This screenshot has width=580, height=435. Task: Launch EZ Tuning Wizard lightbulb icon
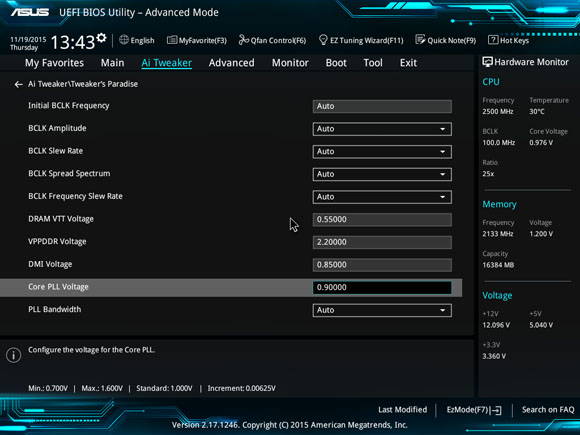point(323,40)
